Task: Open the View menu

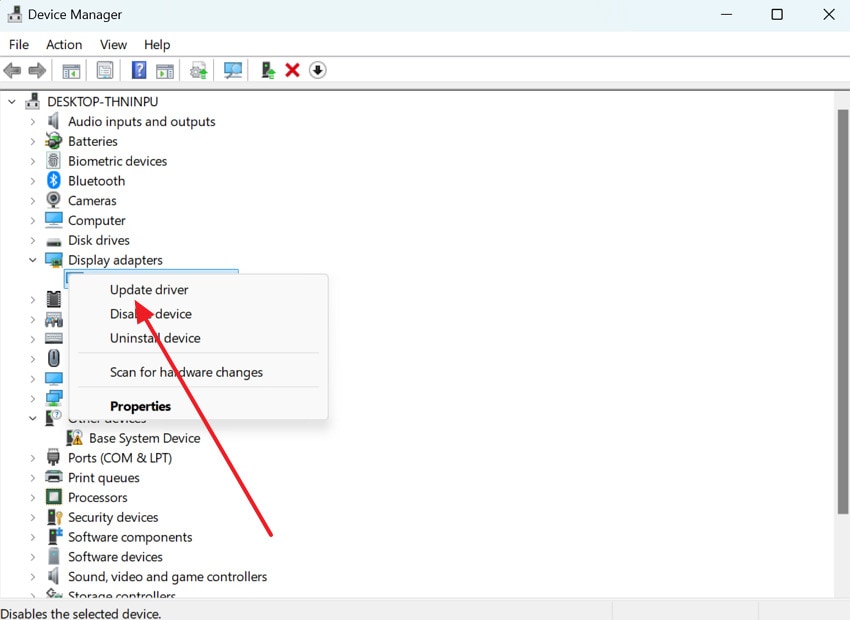Action: coord(113,44)
